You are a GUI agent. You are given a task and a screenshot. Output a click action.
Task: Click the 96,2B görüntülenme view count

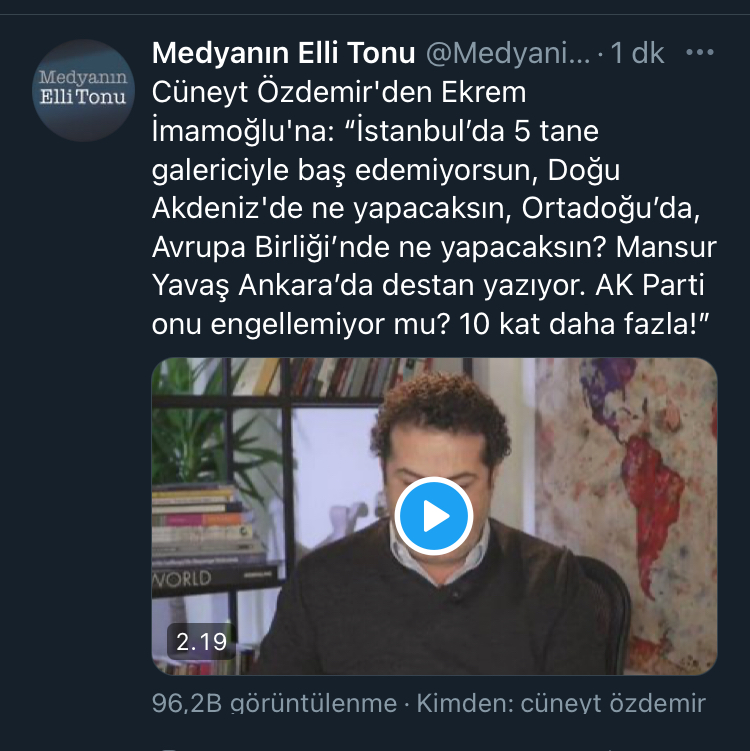click(274, 704)
